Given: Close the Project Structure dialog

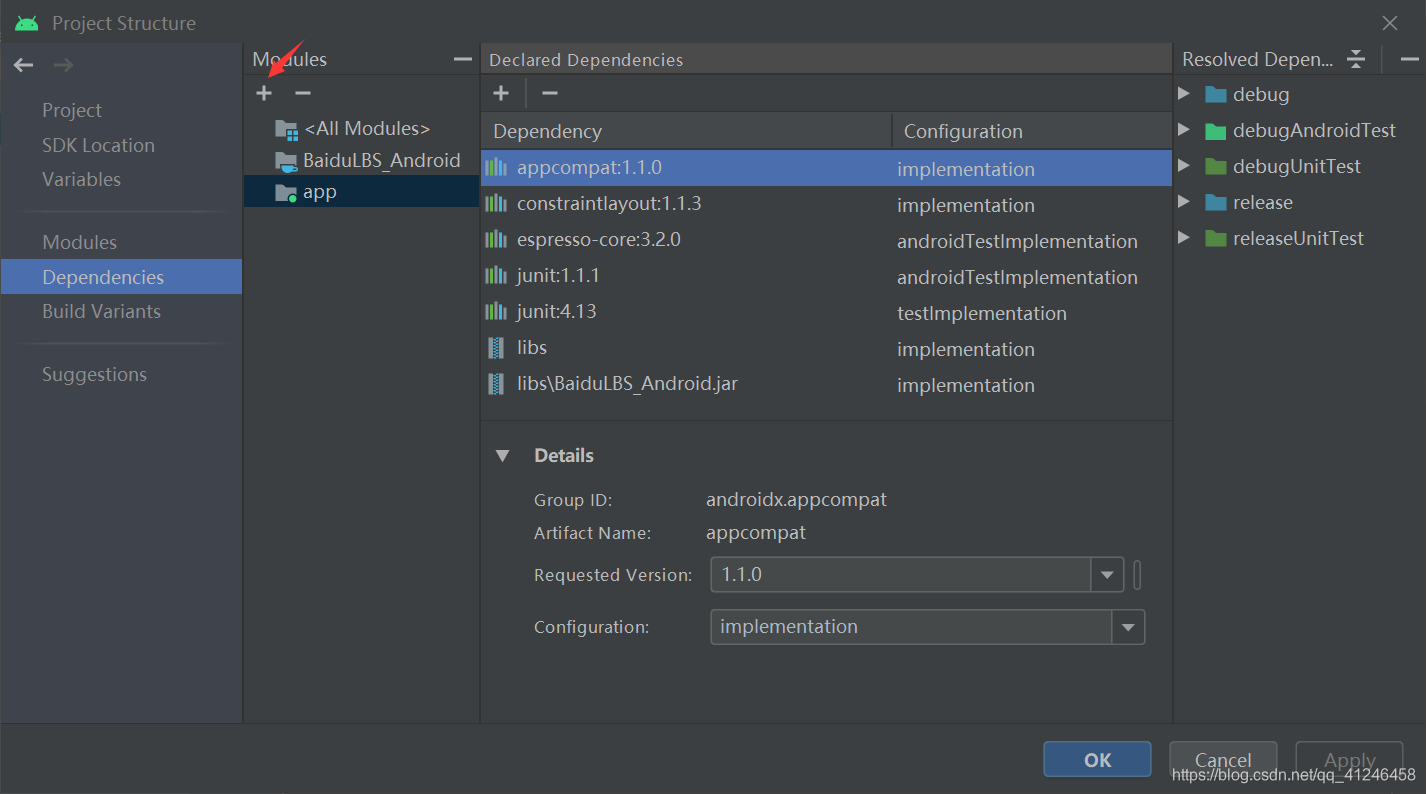Looking at the screenshot, I should 1390,23.
